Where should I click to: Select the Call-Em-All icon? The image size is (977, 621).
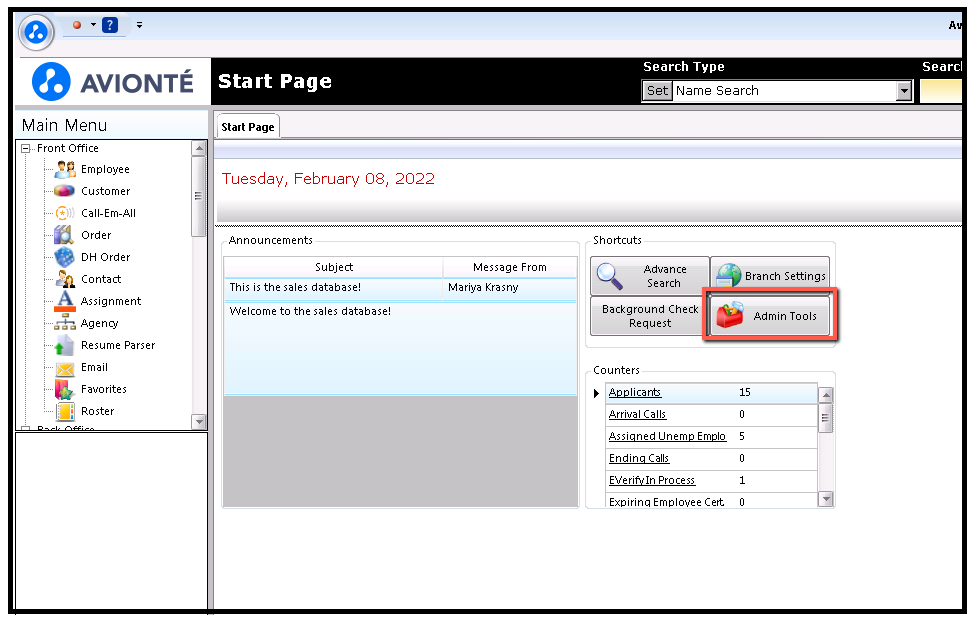tap(65, 213)
